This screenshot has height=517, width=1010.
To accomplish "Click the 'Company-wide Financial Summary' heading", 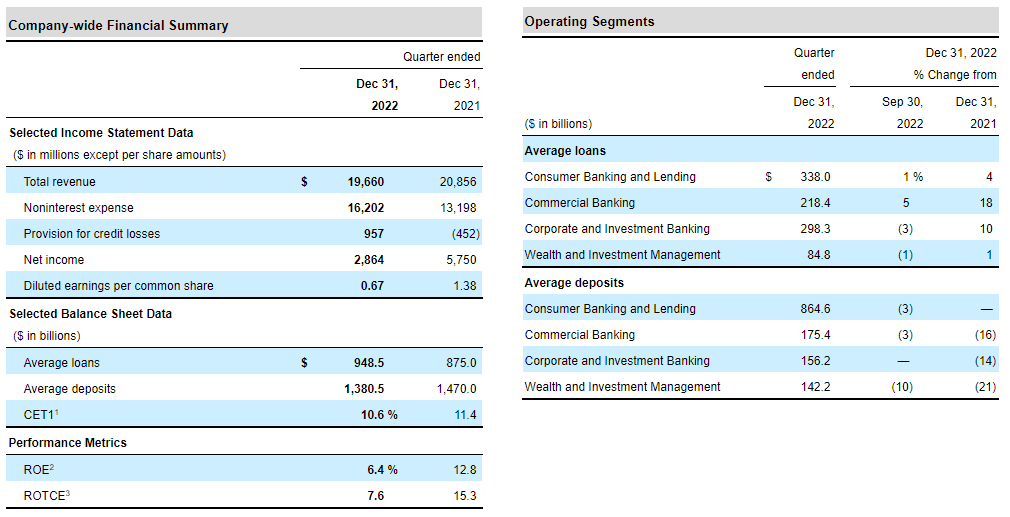I will tap(119, 26).
